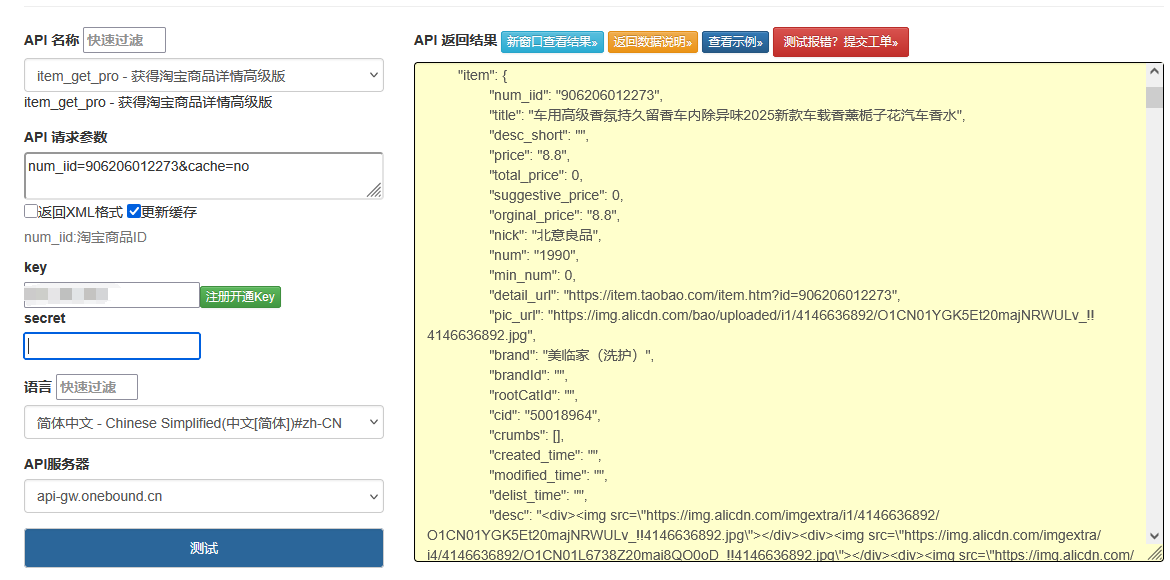Click the key input field
Viewport: 1170px width, 580px height.
click(x=112, y=295)
